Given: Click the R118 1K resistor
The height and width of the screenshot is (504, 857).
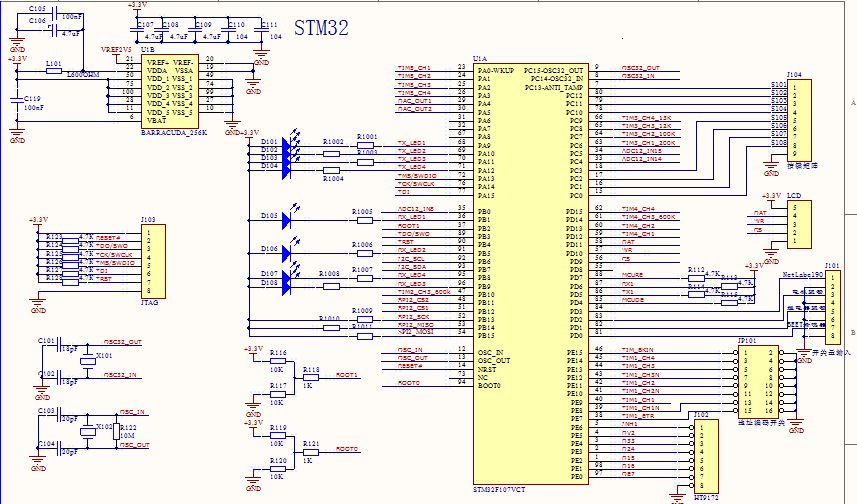Looking at the screenshot, I should [310, 378].
